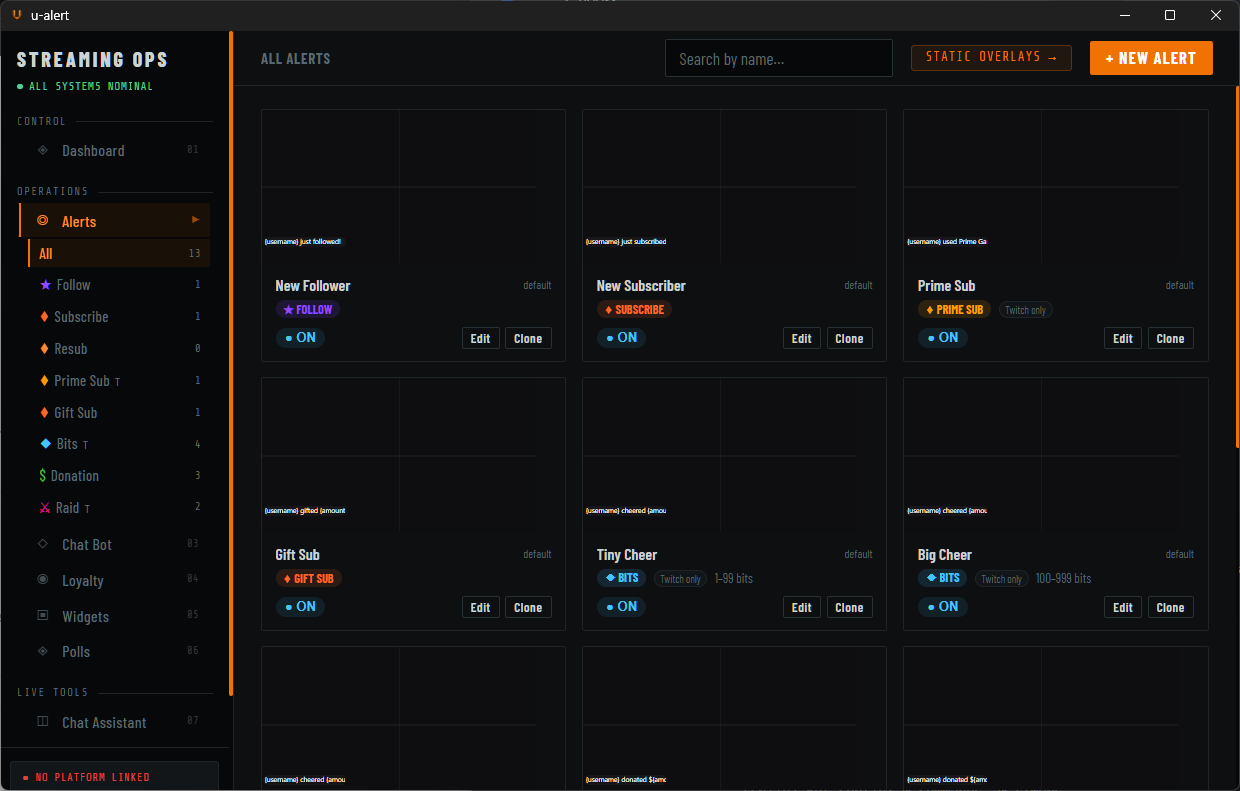This screenshot has height=791, width=1240.
Task: Turn off the Gift Sub alert switch
Action: point(301,607)
